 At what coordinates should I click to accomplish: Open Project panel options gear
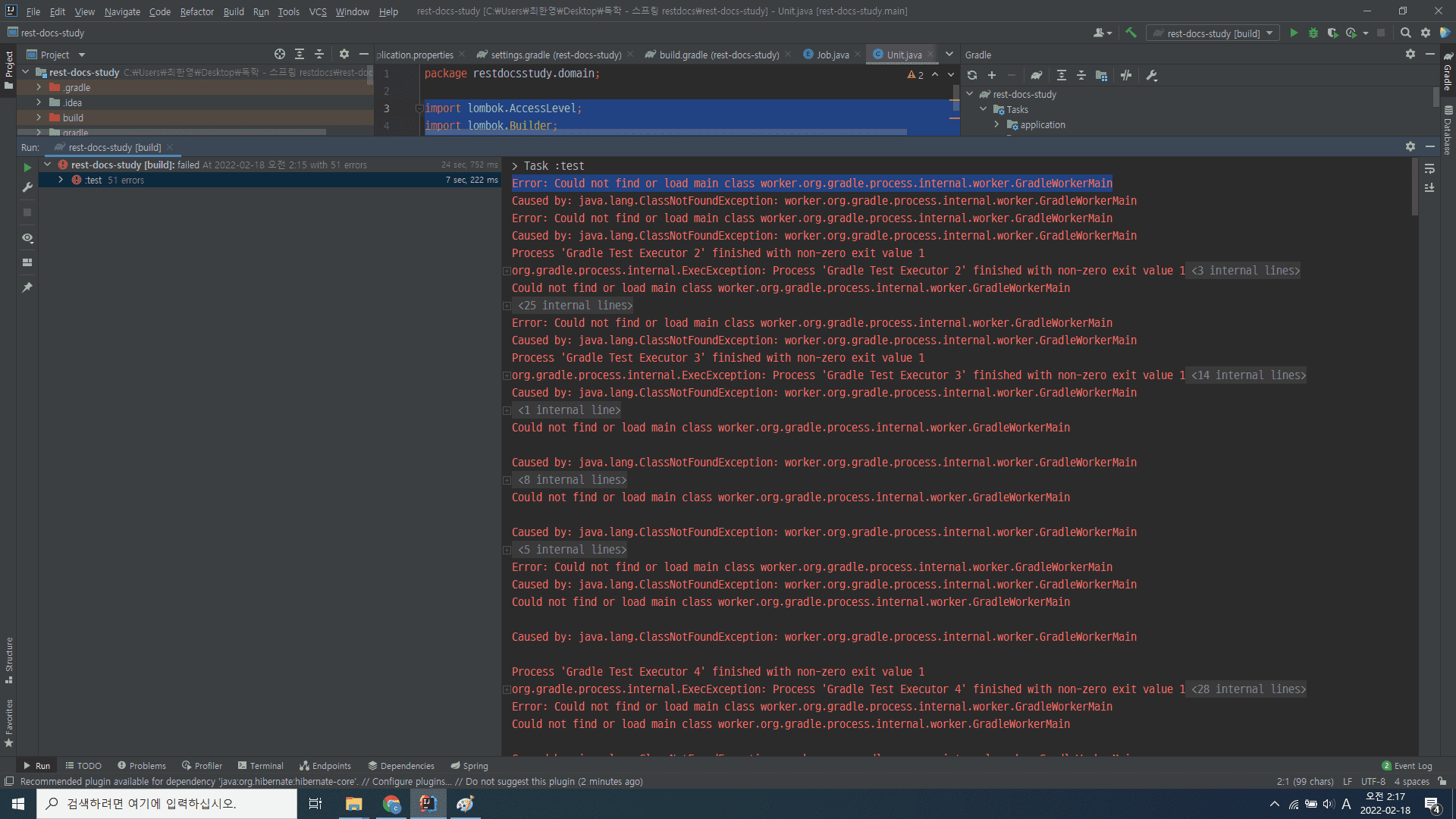coord(344,54)
